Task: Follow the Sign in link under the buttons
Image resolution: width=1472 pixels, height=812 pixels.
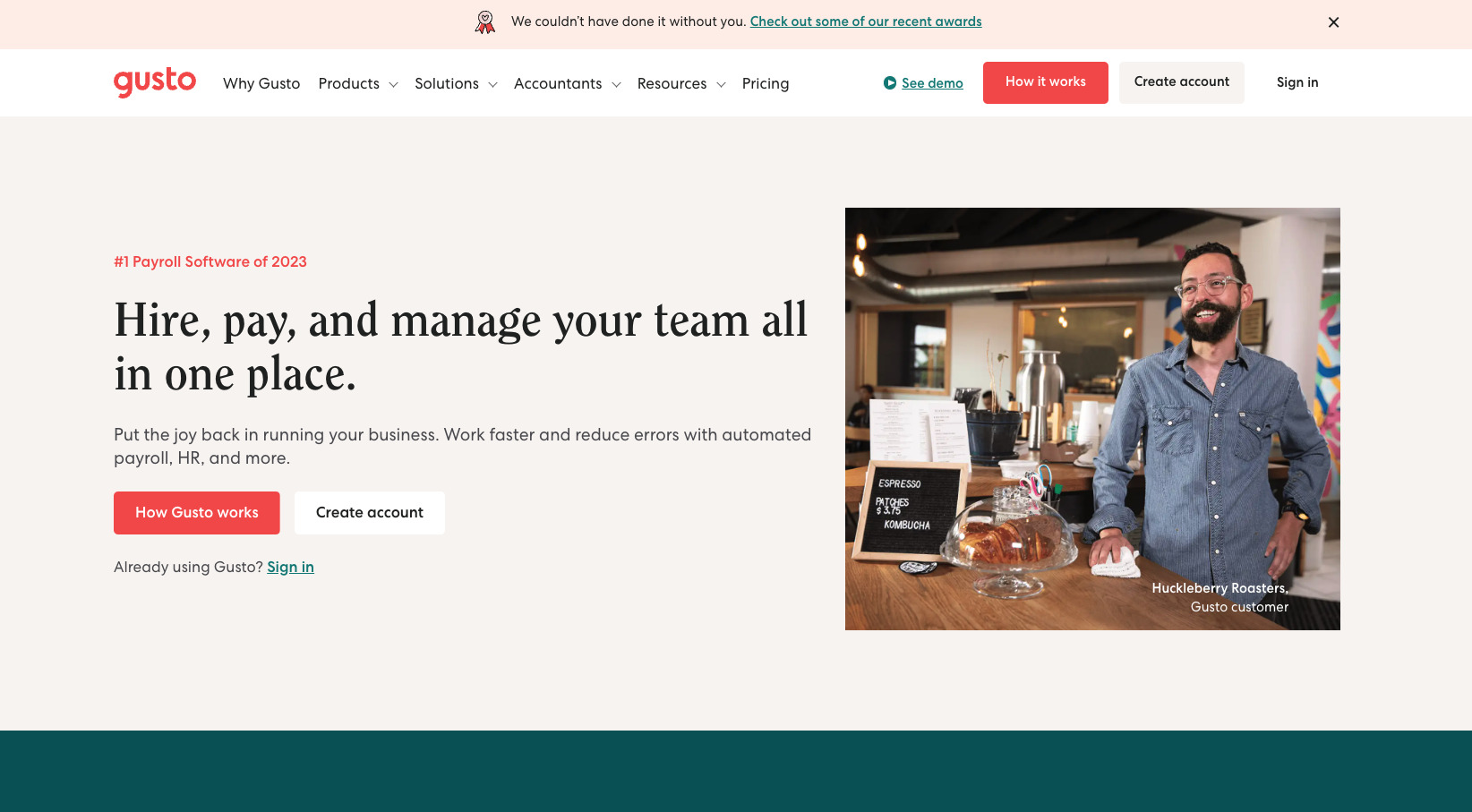Action: tap(290, 567)
